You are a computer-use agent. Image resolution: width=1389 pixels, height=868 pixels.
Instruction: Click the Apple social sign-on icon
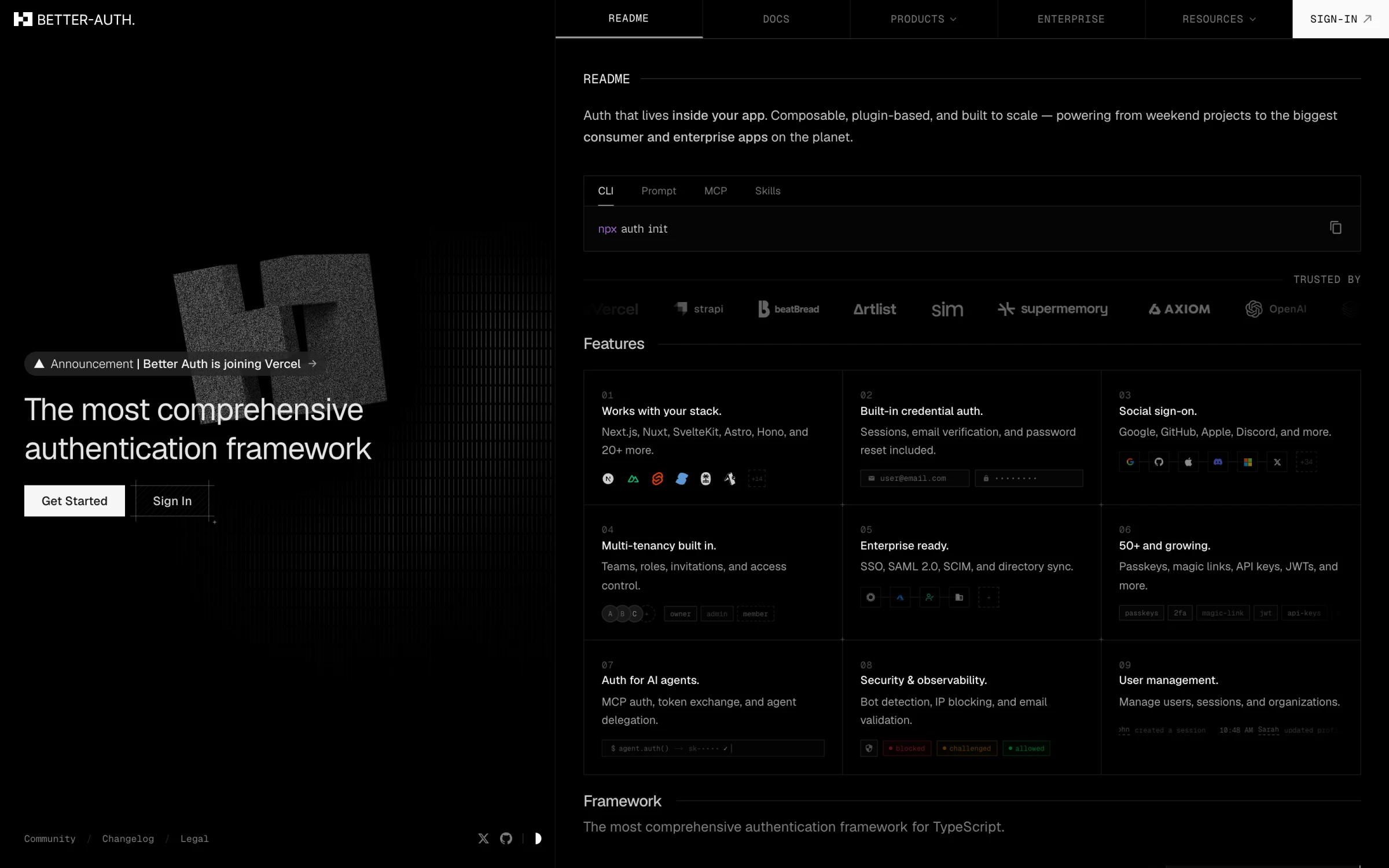(x=1188, y=462)
